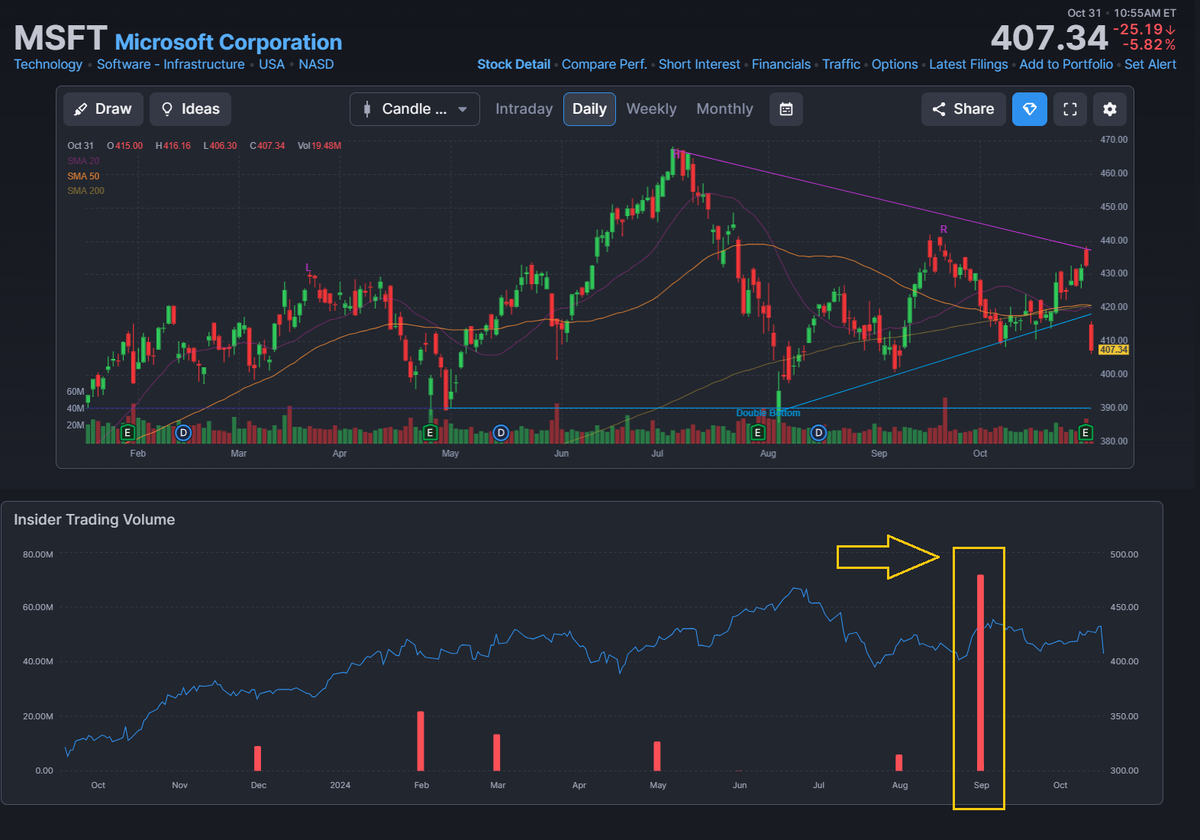Open the Short Interest menu item
This screenshot has height=840, width=1200.
(x=700, y=64)
